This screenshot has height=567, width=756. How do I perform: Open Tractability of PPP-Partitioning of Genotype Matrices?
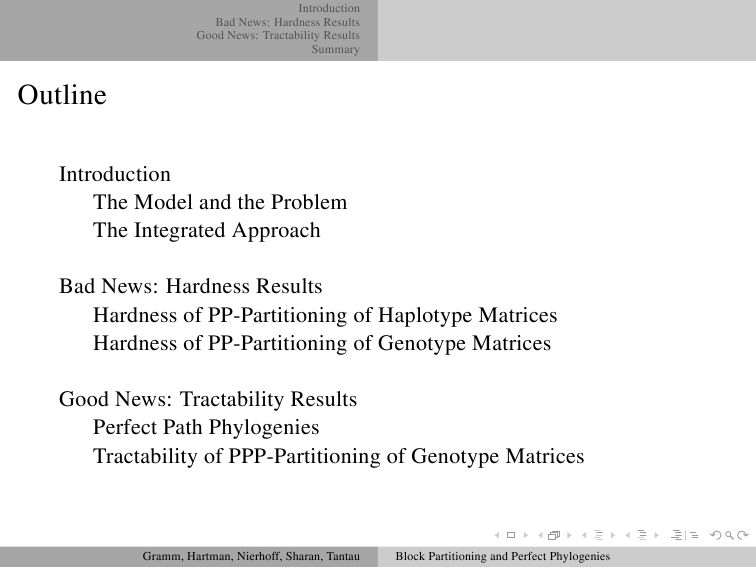point(338,456)
